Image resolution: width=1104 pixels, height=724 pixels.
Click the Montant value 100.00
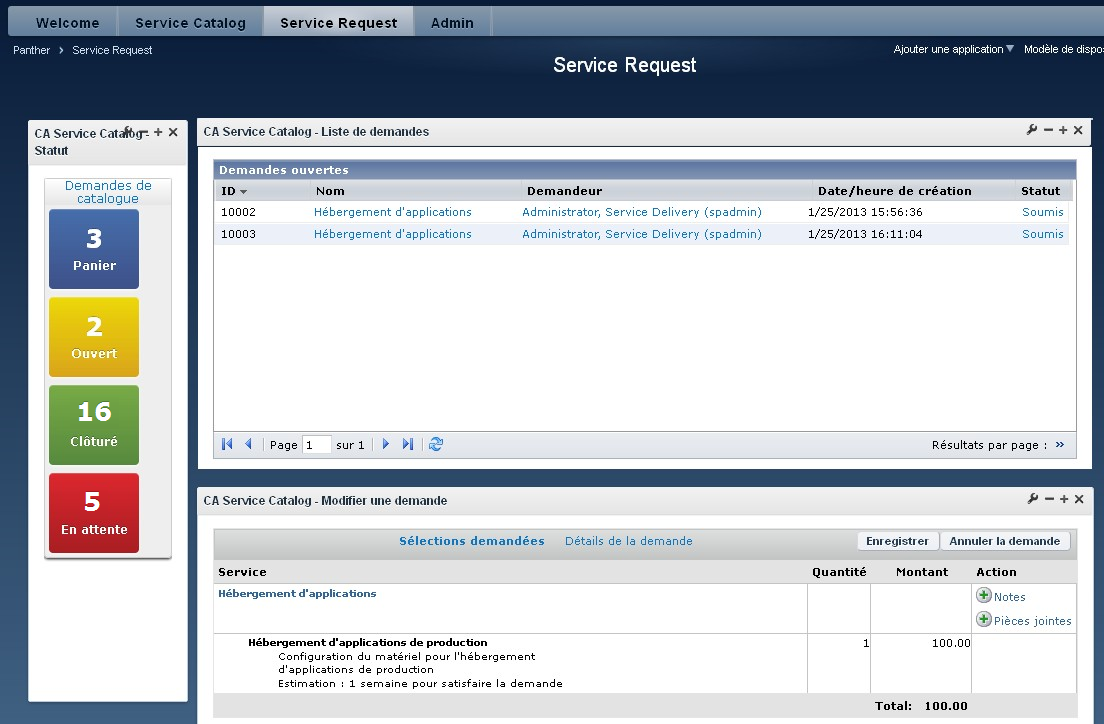(951, 643)
